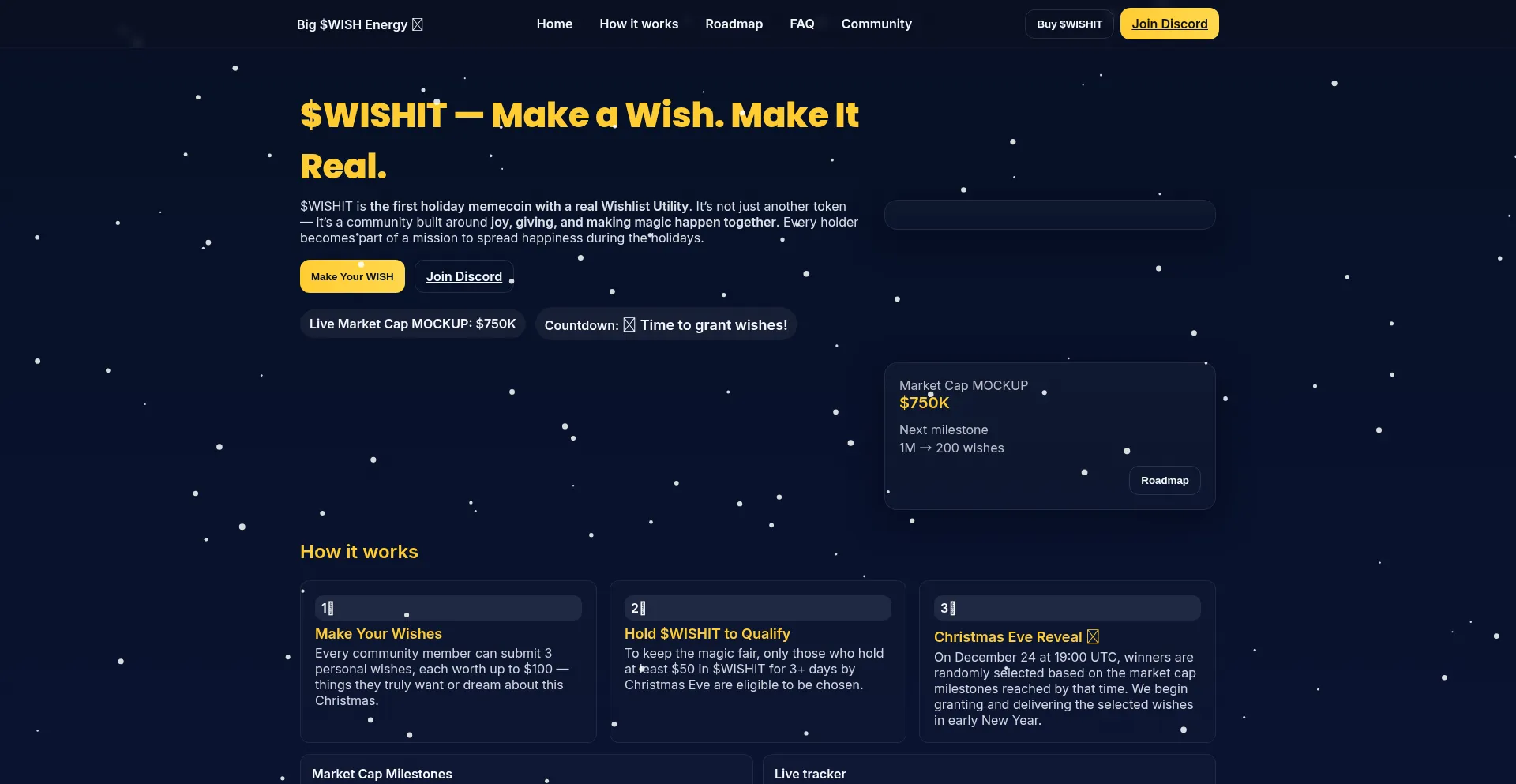Click the main $WISHIT hero headline
This screenshot has width=1516, height=784.
(x=580, y=141)
